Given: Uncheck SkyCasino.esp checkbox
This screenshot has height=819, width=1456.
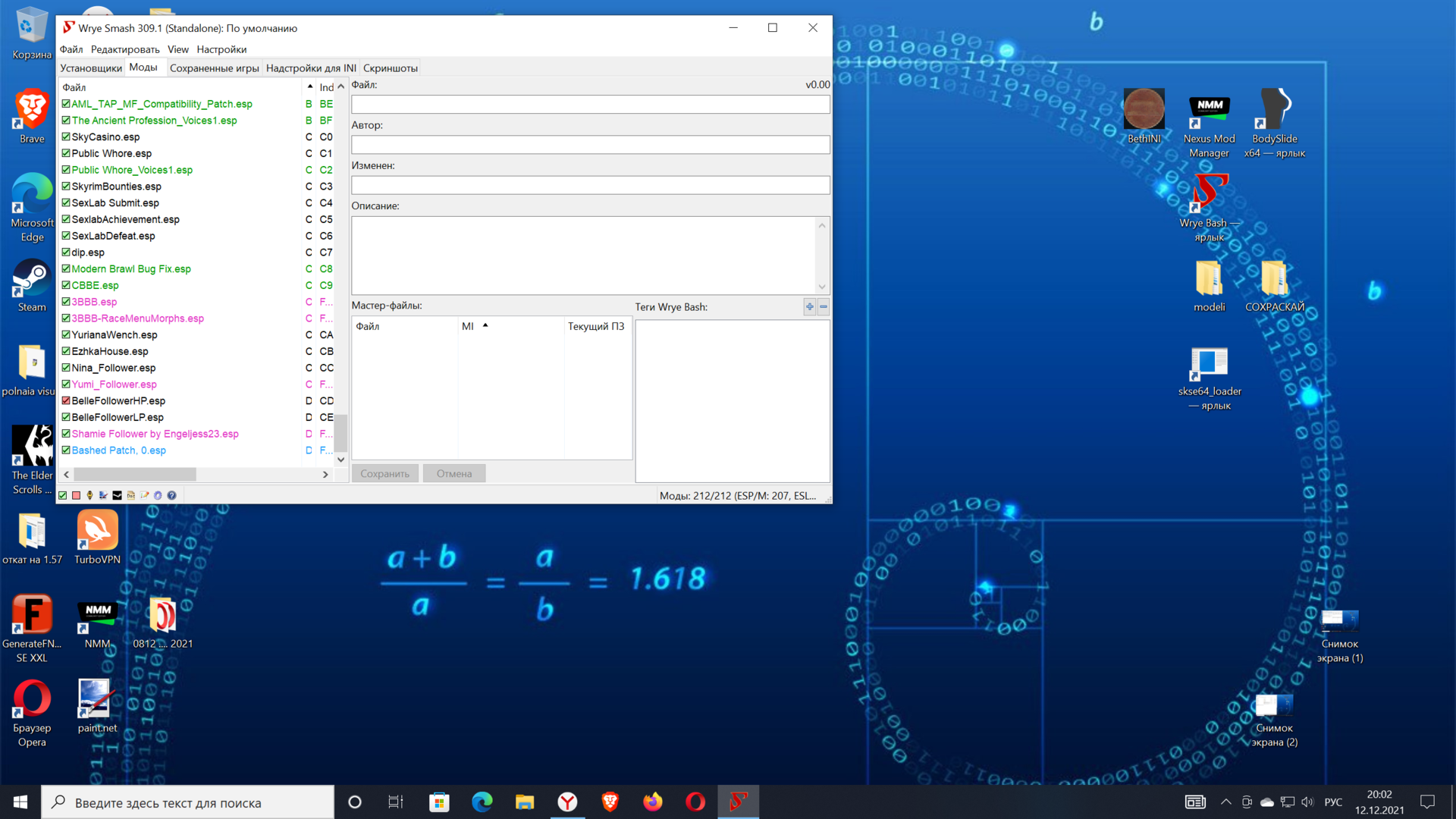Looking at the screenshot, I should click(x=66, y=137).
